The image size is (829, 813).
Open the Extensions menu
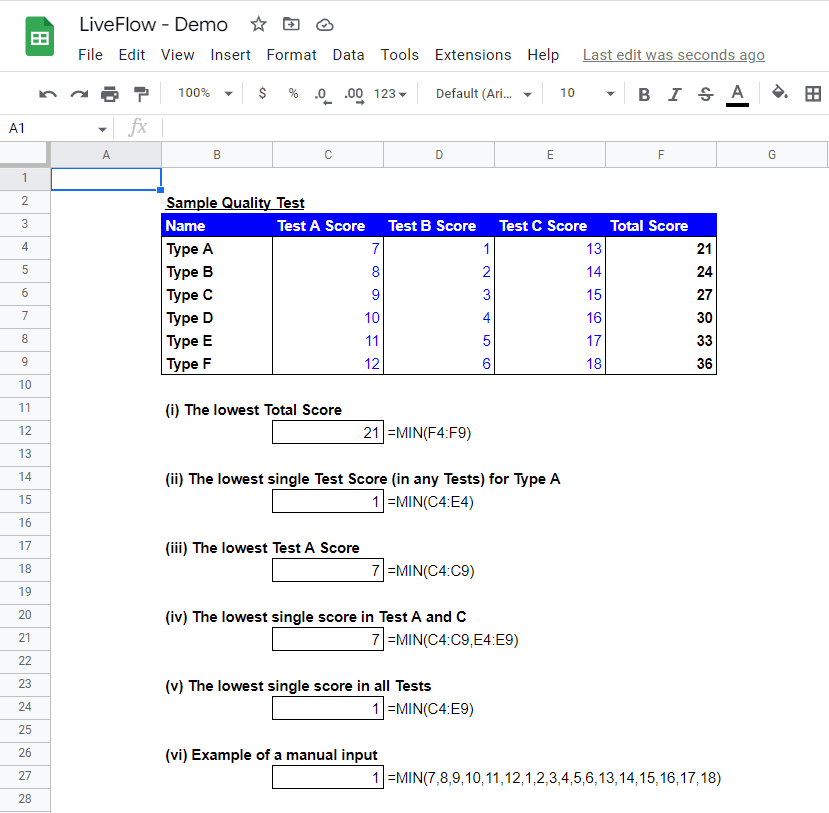472,55
